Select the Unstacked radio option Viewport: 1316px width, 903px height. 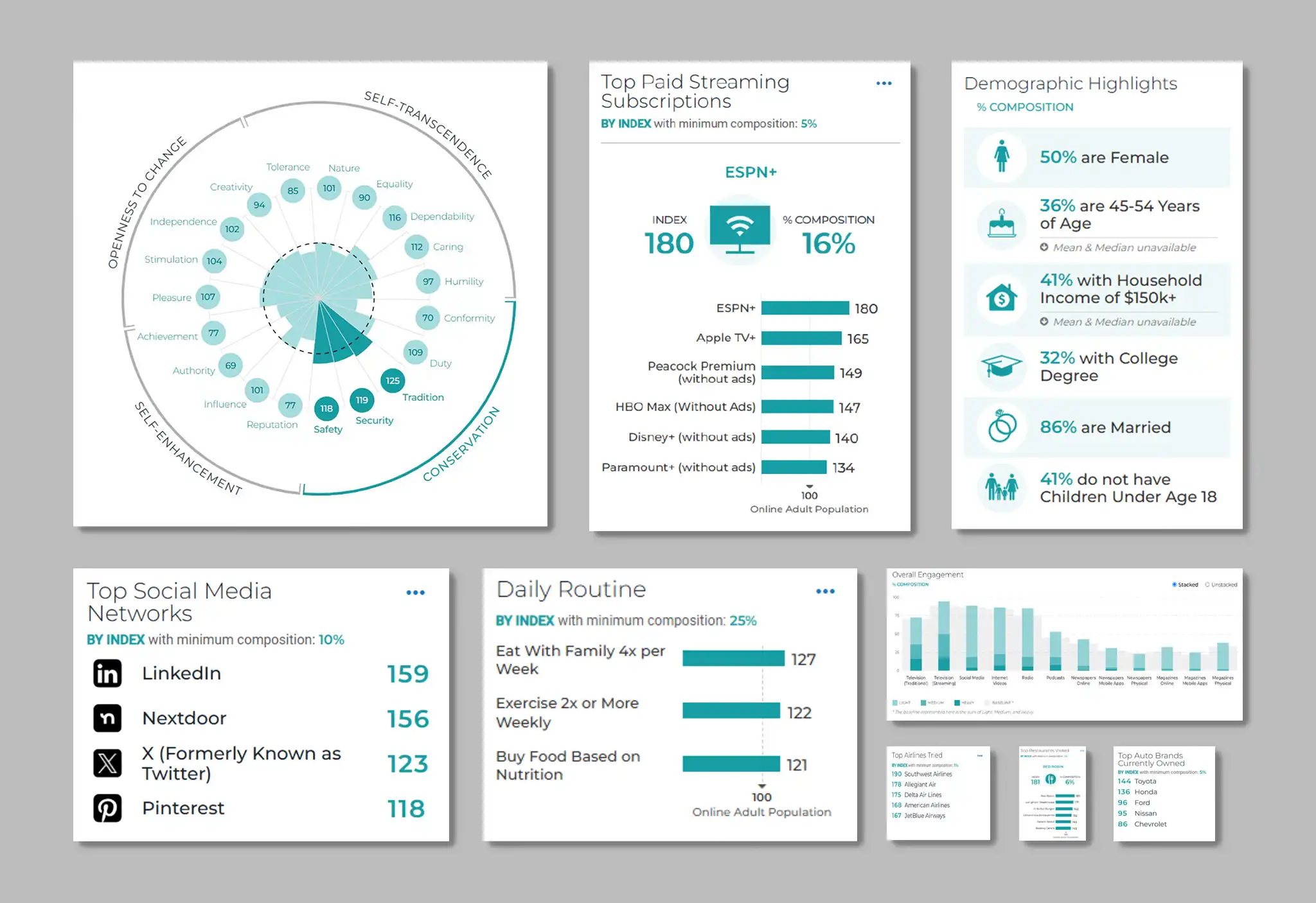click(1207, 584)
